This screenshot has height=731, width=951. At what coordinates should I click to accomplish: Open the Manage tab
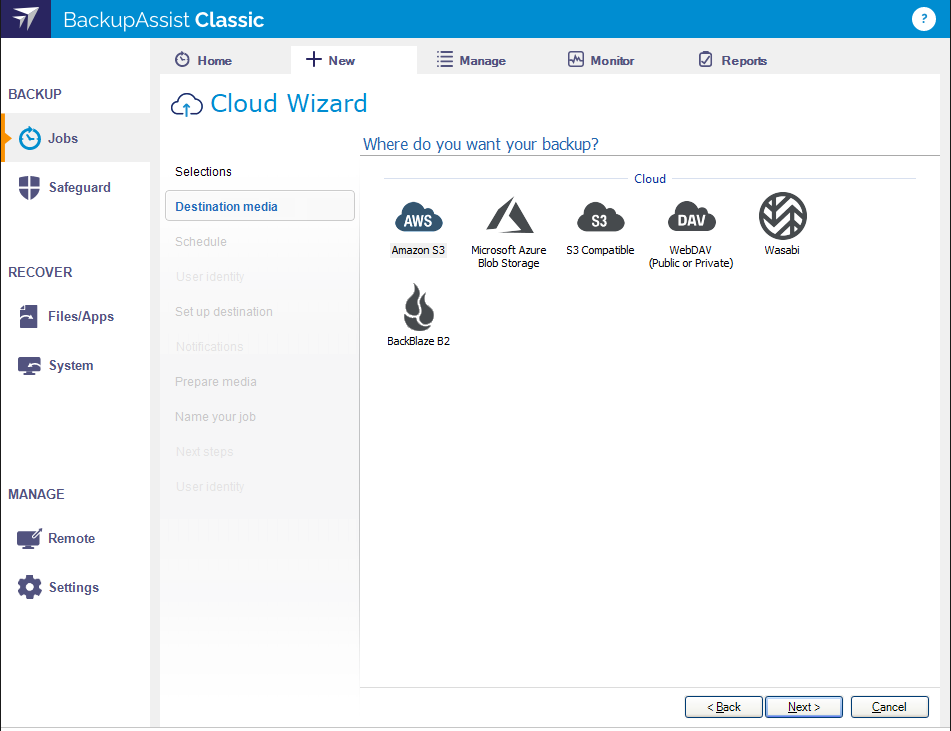tap(485, 60)
